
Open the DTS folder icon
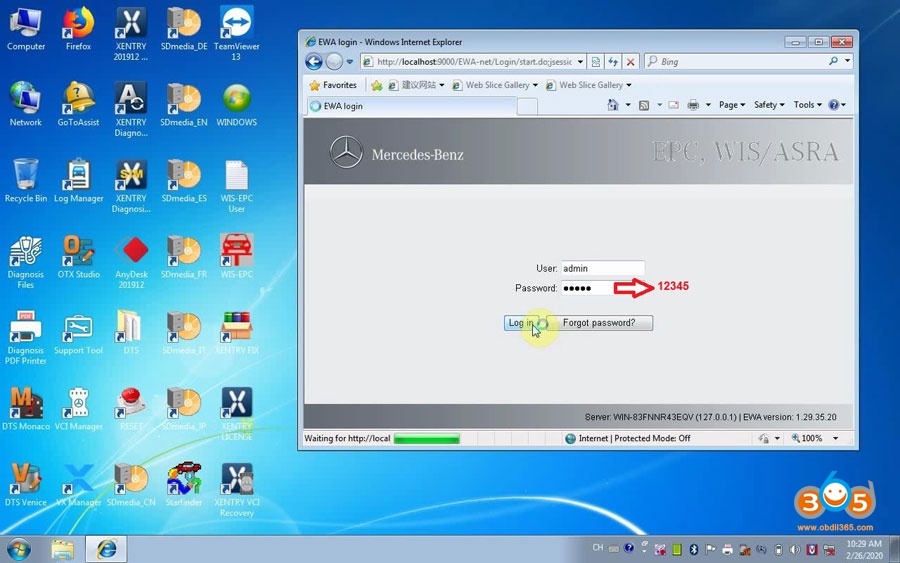[131, 333]
